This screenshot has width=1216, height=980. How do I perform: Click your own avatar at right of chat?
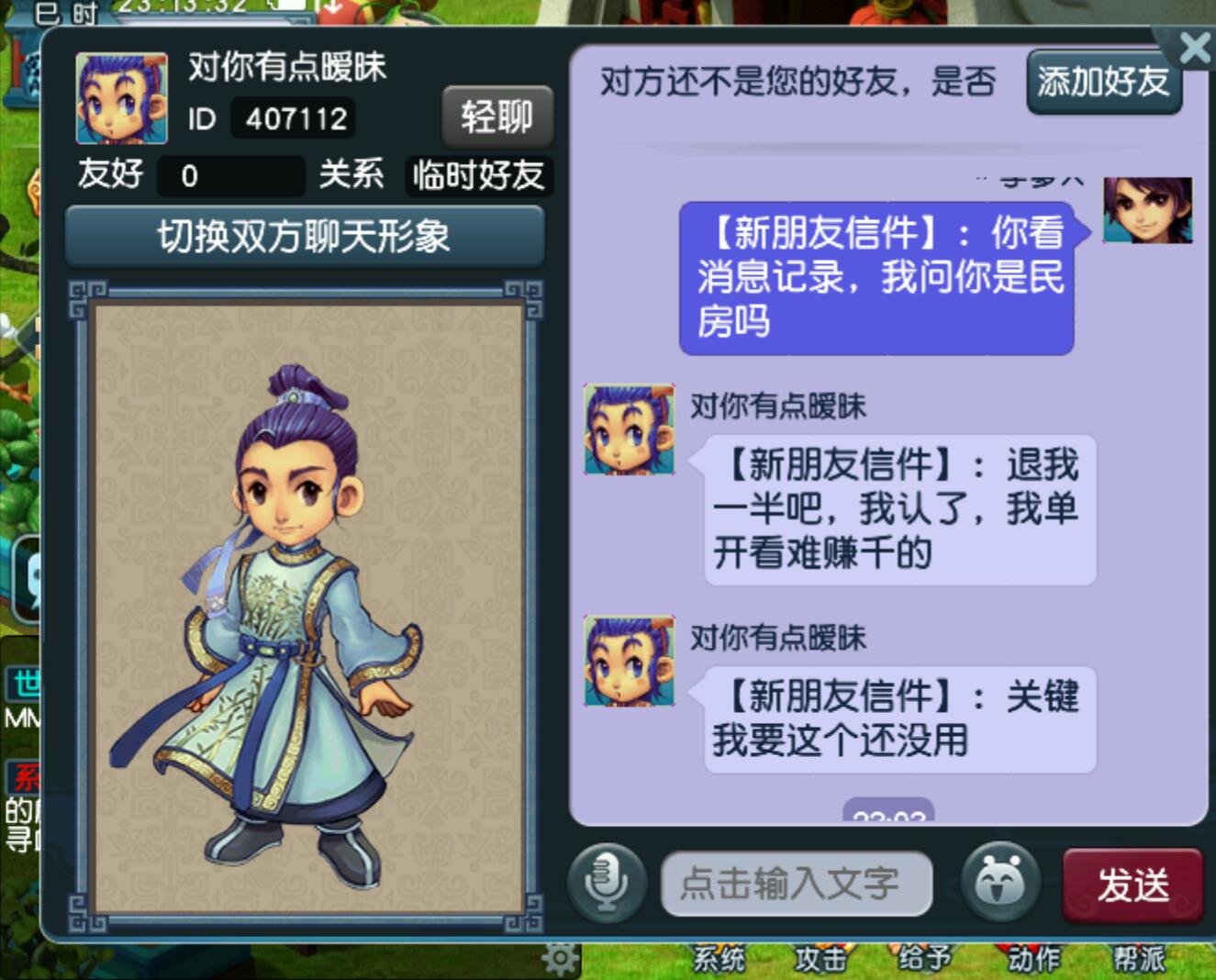point(1147,210)
